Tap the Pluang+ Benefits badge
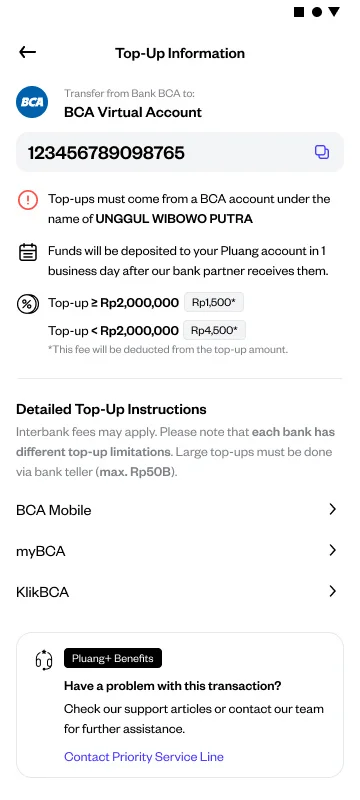 [x=113, y=658]
